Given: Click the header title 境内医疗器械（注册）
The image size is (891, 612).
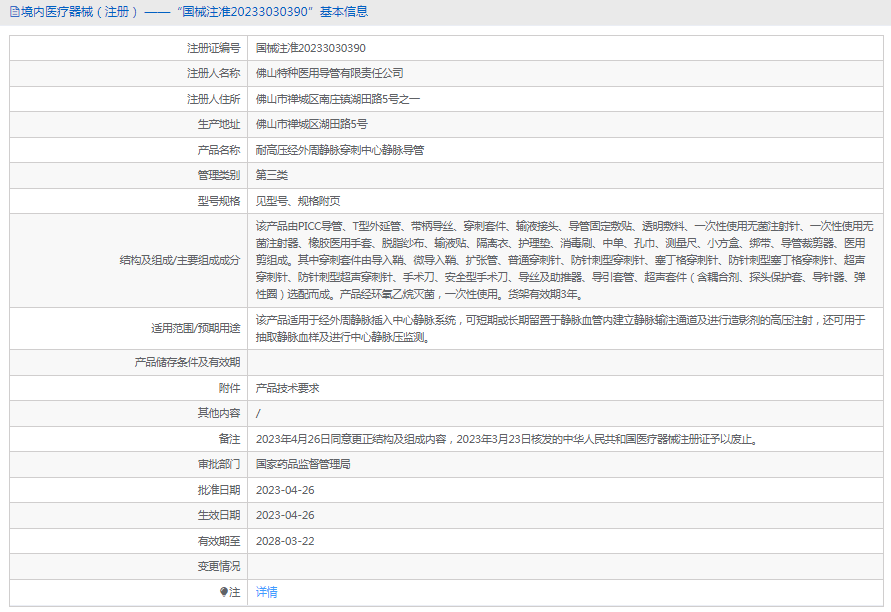Looking at the screenshot, I should point(80,12).
